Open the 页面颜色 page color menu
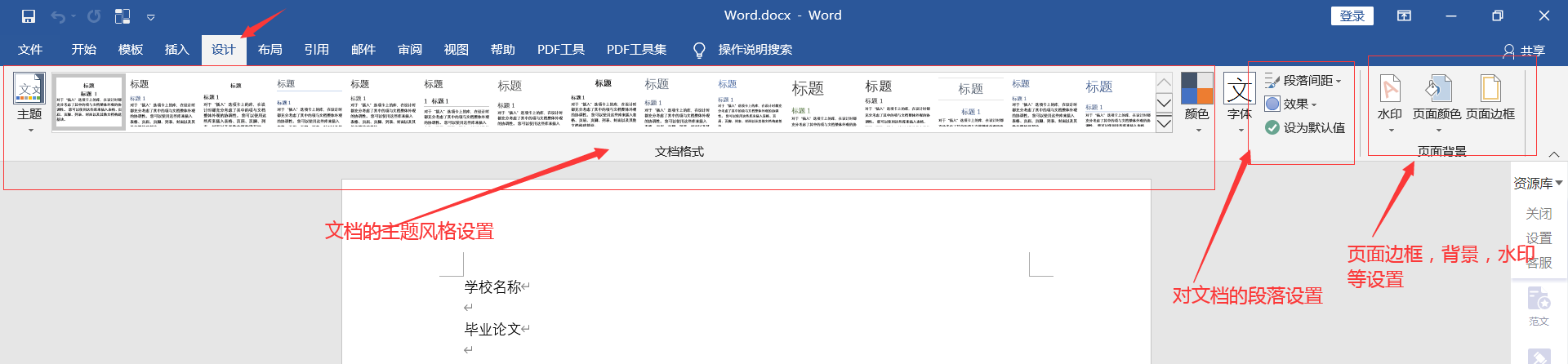Image resolution: width=1568 pixels, height=364 pixels. pos(1437,102)
